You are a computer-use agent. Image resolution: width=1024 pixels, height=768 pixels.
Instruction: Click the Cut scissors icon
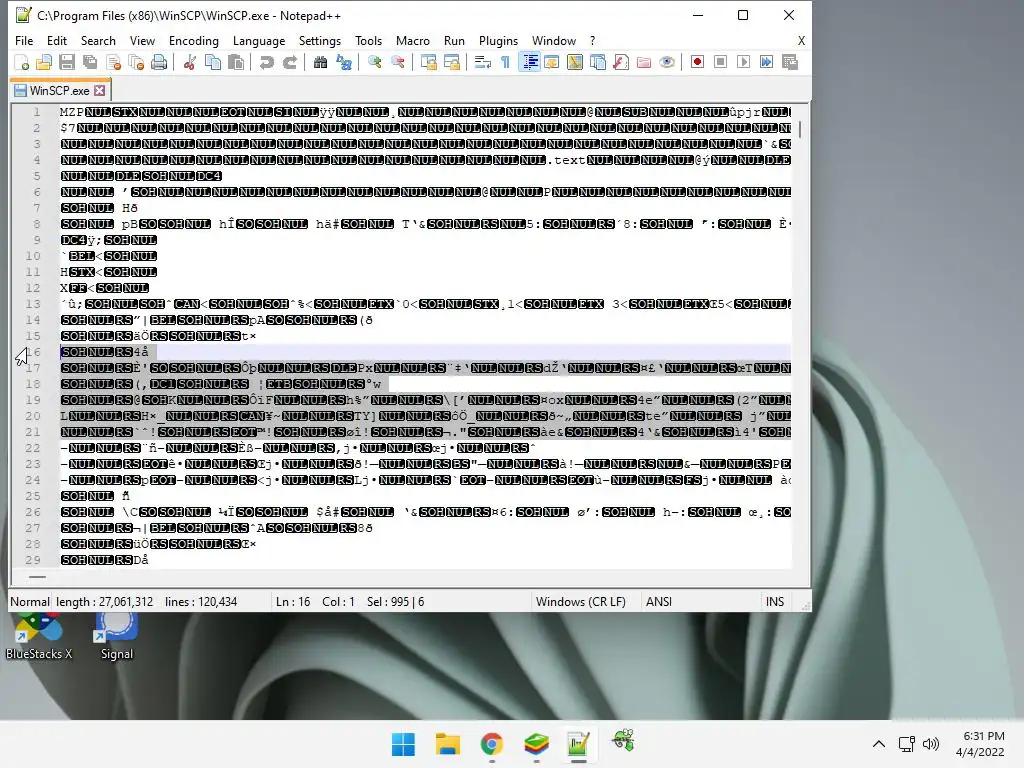pyautogui.click(x=189, y=63)
